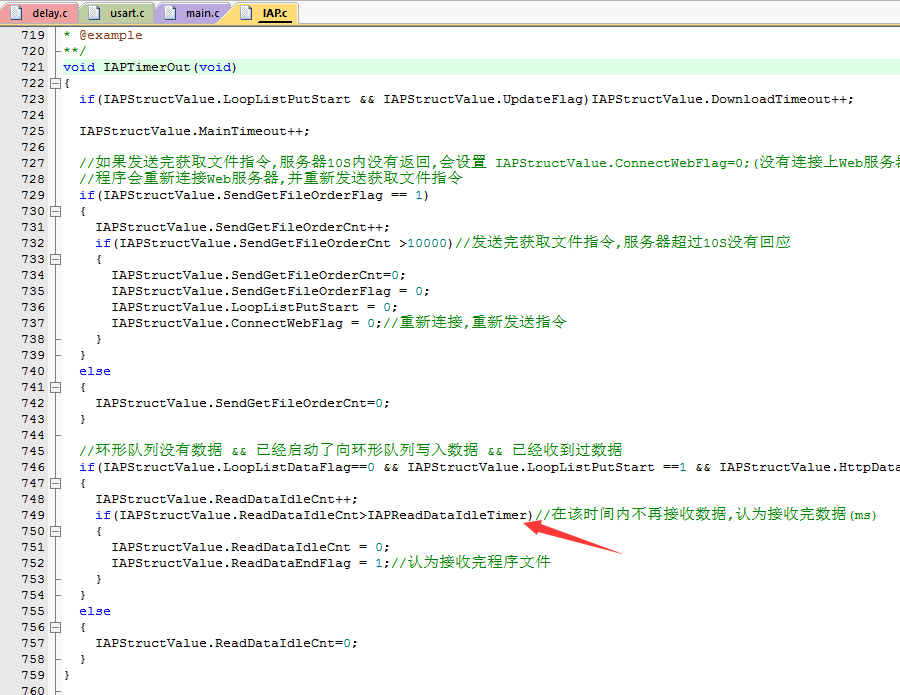Click the file icon on main.c tab
Image resolution: width=900 pixels, height=695 pixels.
point(170,13)
